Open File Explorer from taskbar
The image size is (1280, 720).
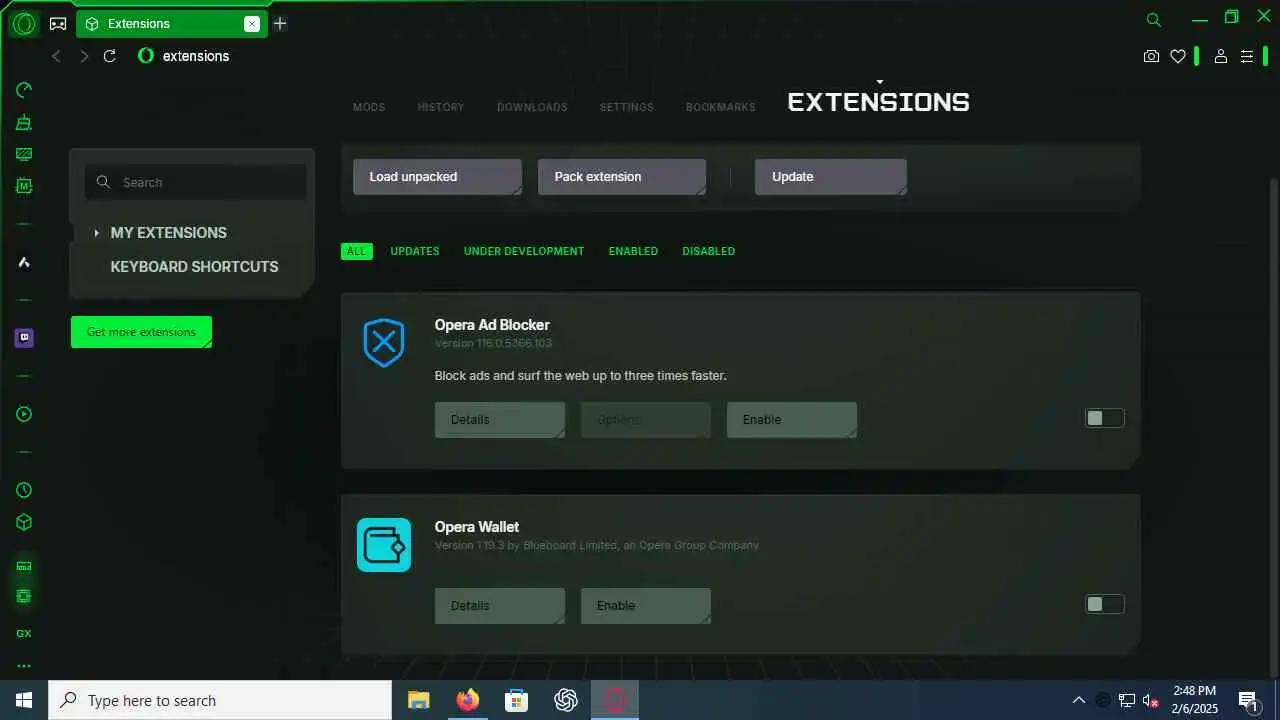tap(418, 700)
